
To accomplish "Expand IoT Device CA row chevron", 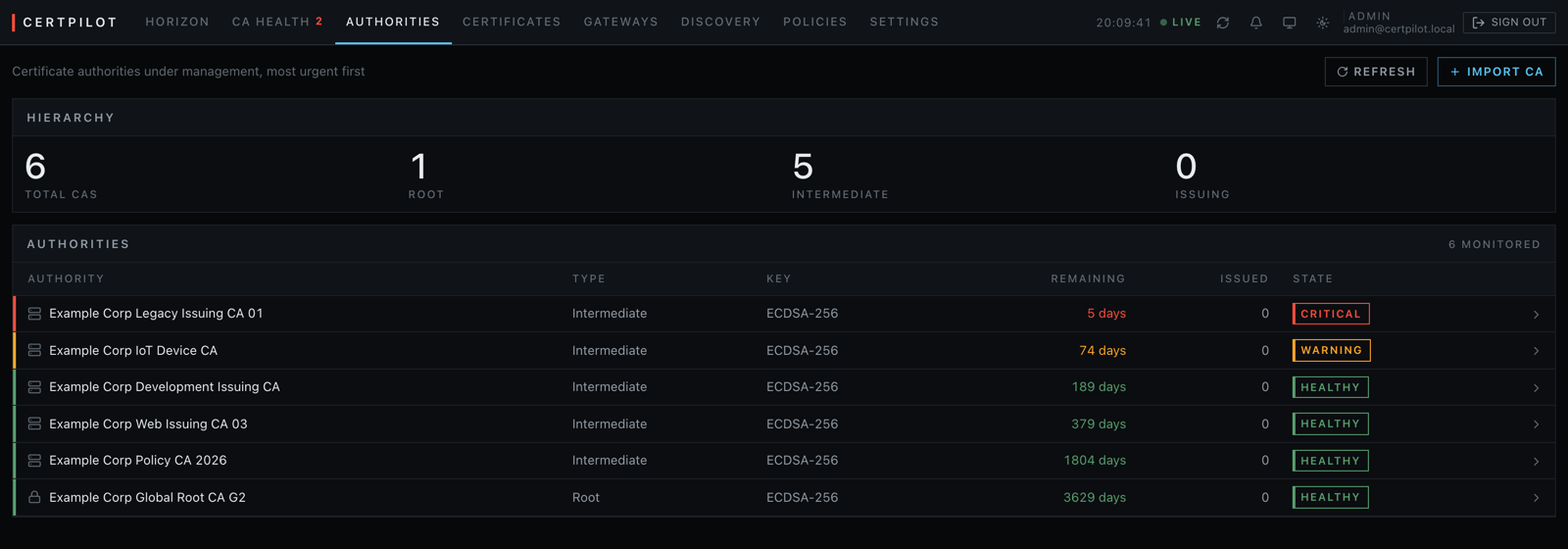I will 1536,351.
